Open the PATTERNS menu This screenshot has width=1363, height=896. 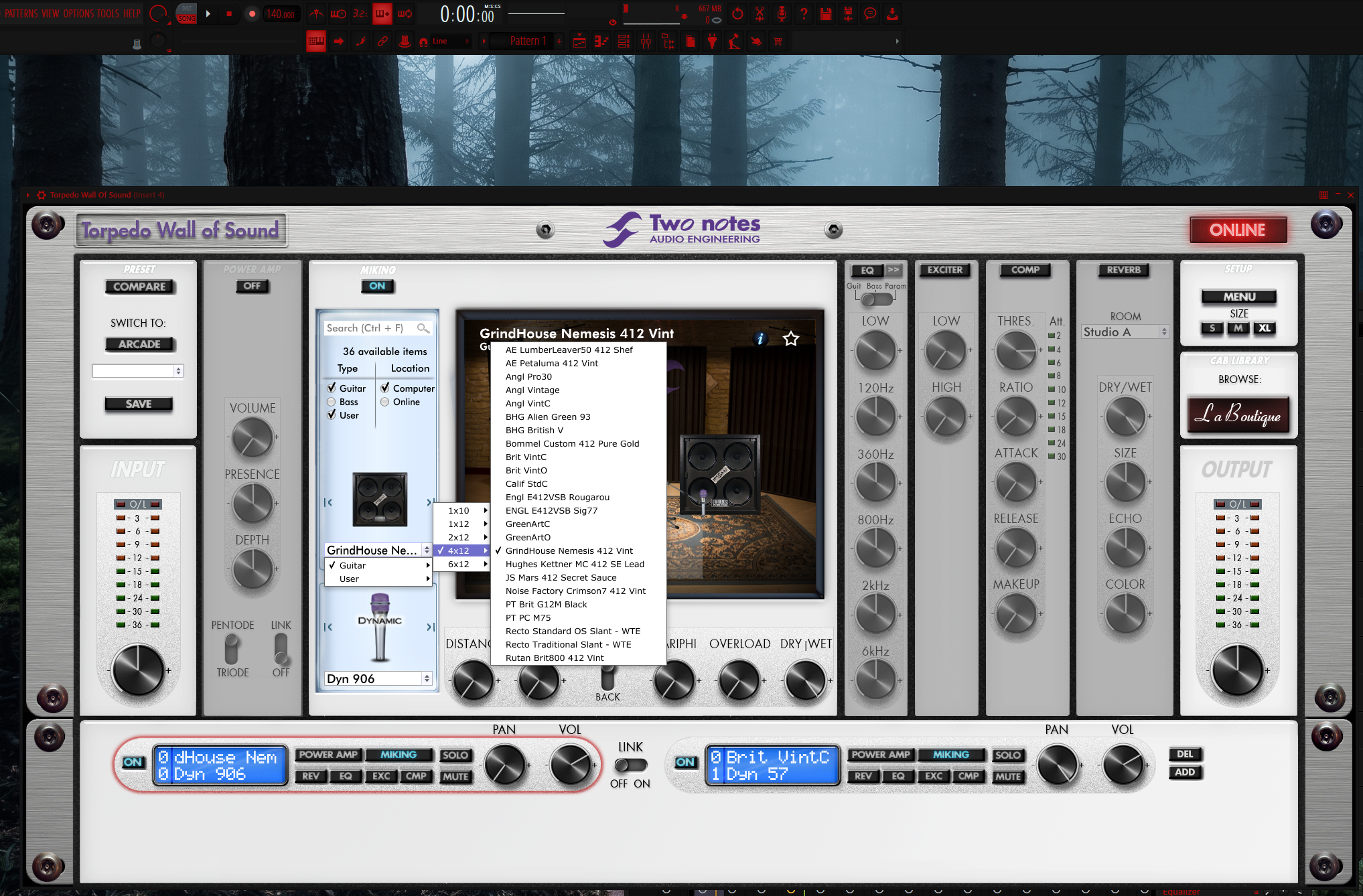point(21,13)
